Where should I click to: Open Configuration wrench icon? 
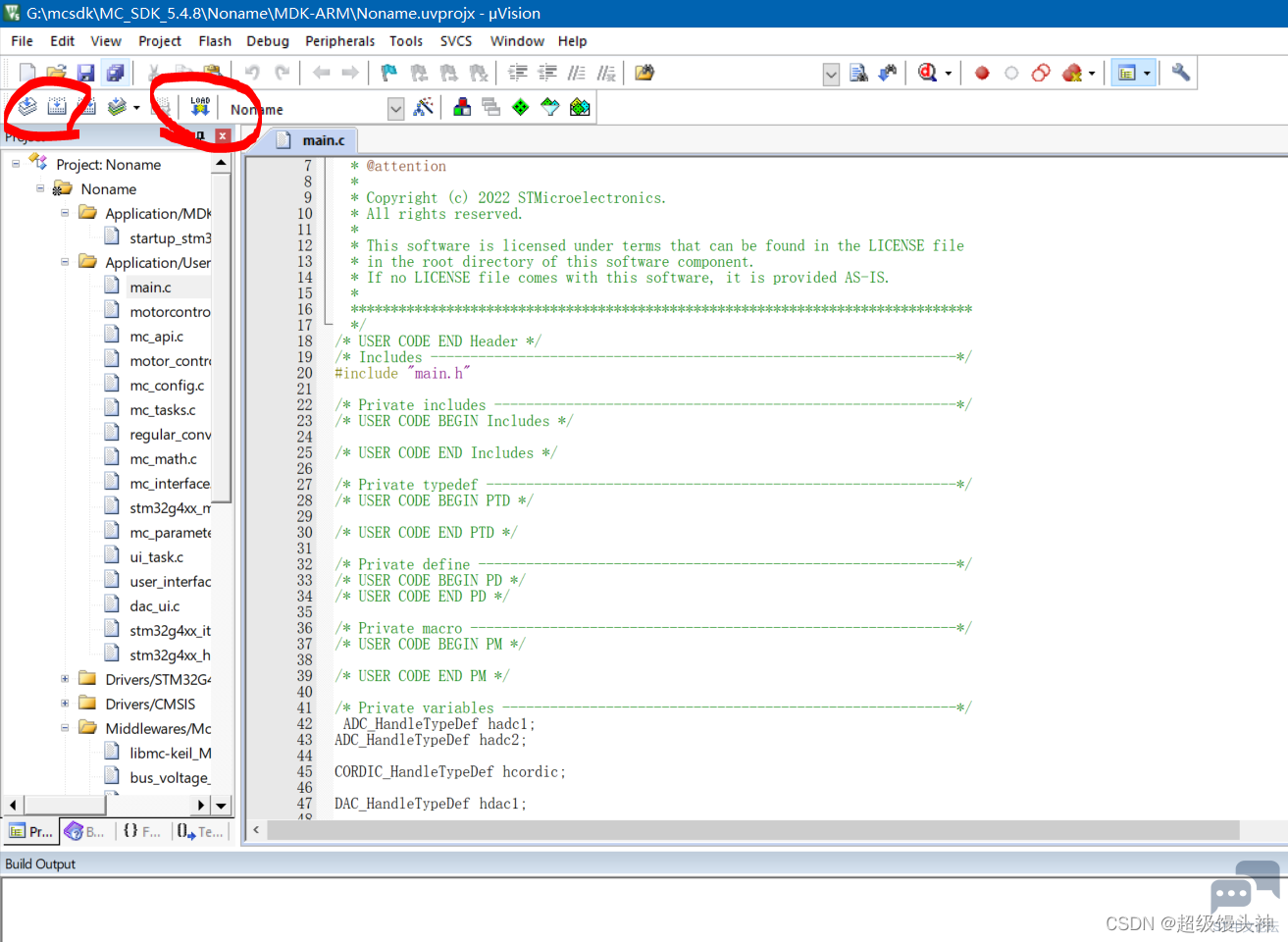coord(1181,73)
